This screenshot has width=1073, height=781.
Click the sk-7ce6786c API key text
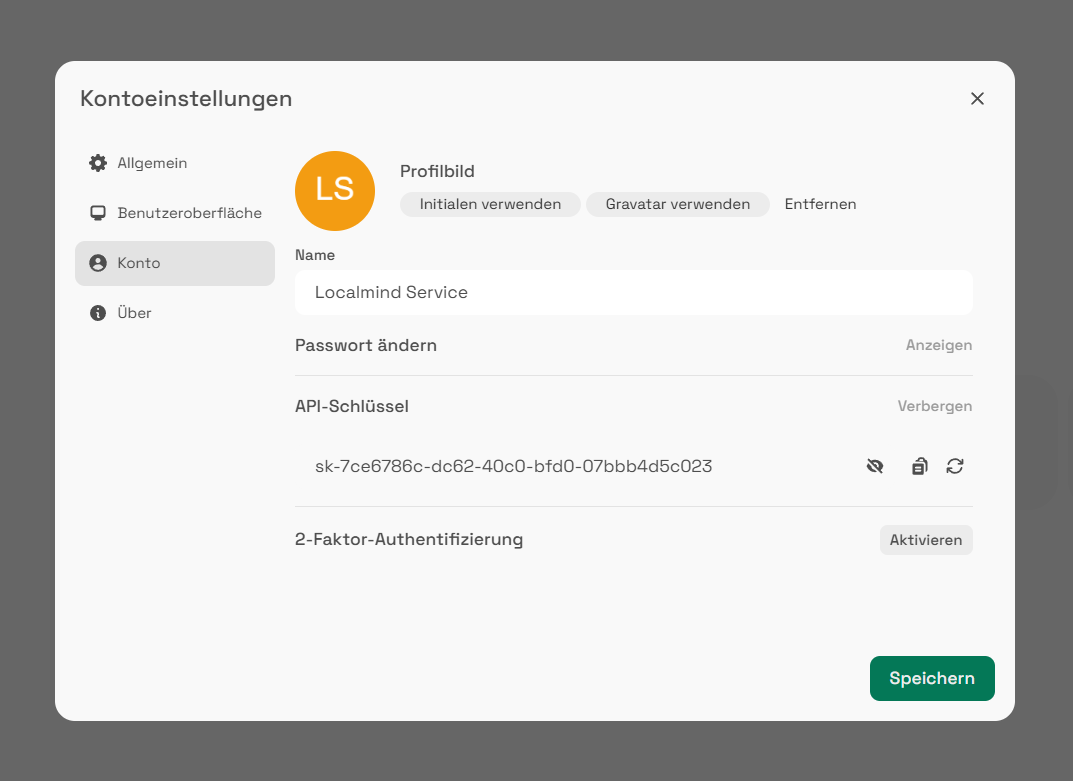click(x=513, y=466)
